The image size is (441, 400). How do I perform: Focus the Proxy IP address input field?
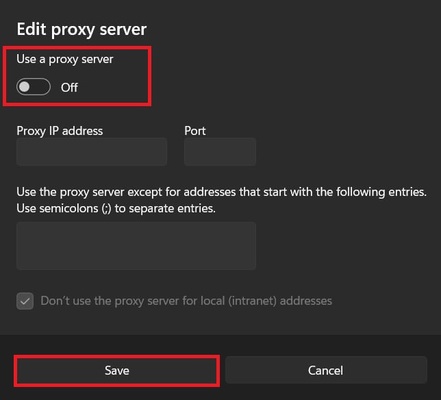(x=92, y=152)
